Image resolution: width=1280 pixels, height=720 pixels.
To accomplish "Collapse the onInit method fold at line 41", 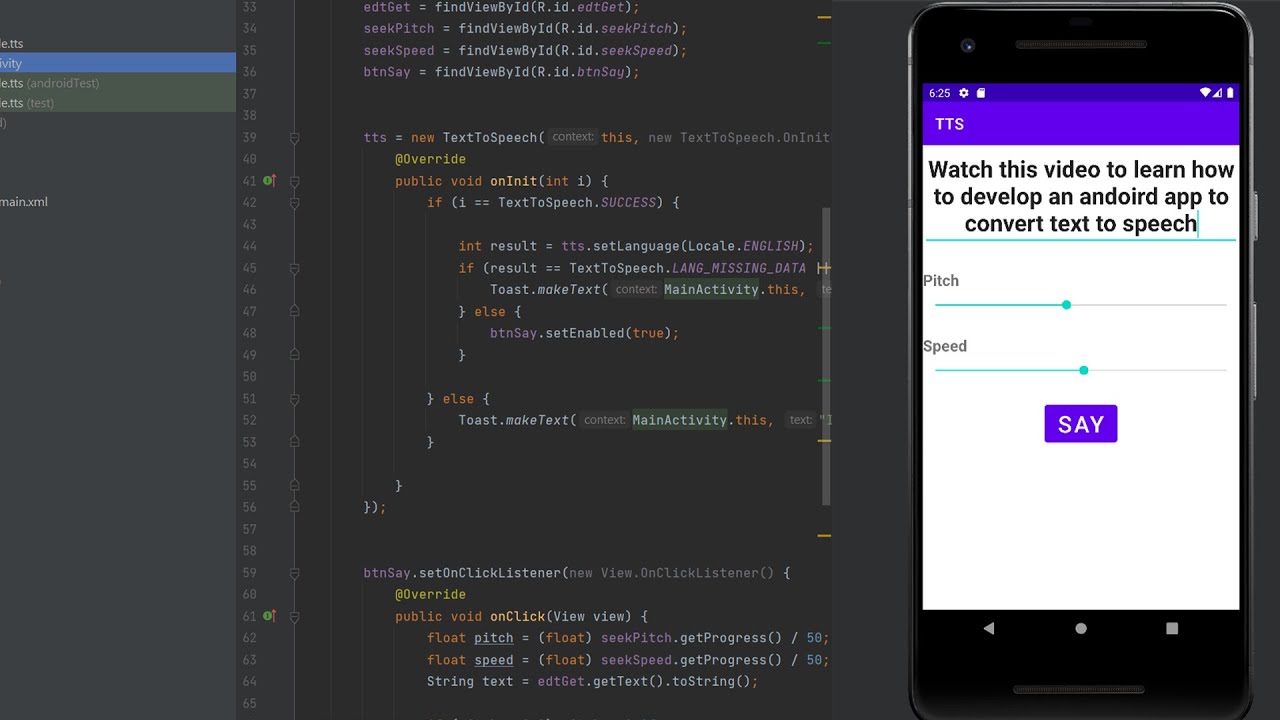I will tap(294, 181).
